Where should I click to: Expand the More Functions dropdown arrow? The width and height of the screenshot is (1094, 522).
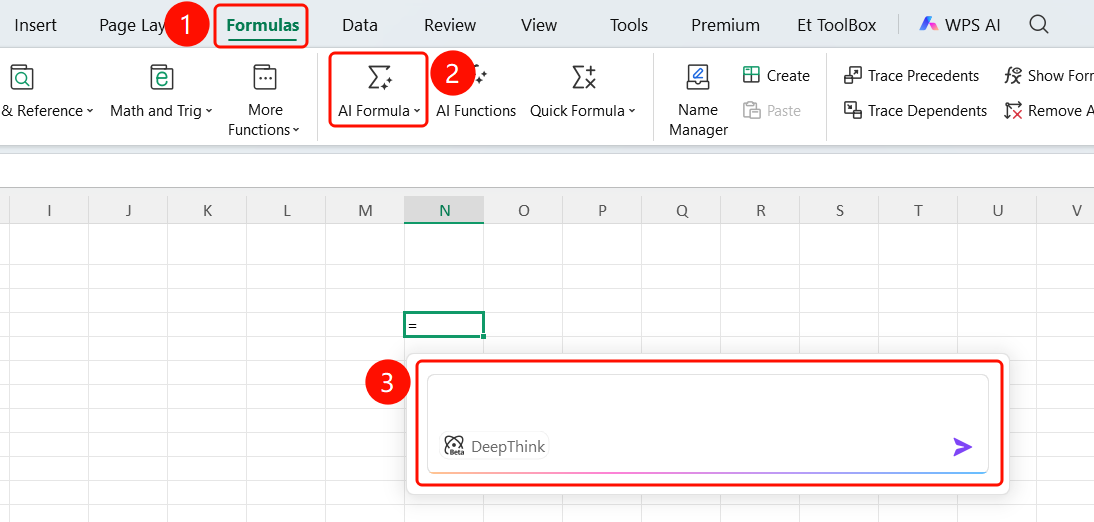click(x=297, y=130)
